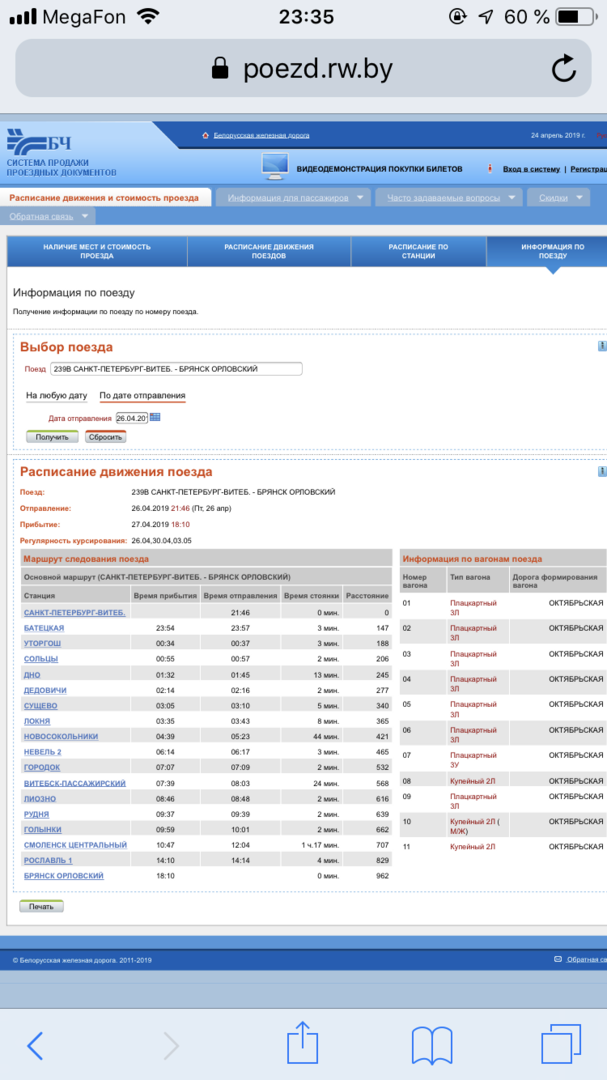Expand 'Часто задаваемые вопросы' dropdown menu
Screen dimensions: 607x1080
pyautogui.click(x=448, y=198)
